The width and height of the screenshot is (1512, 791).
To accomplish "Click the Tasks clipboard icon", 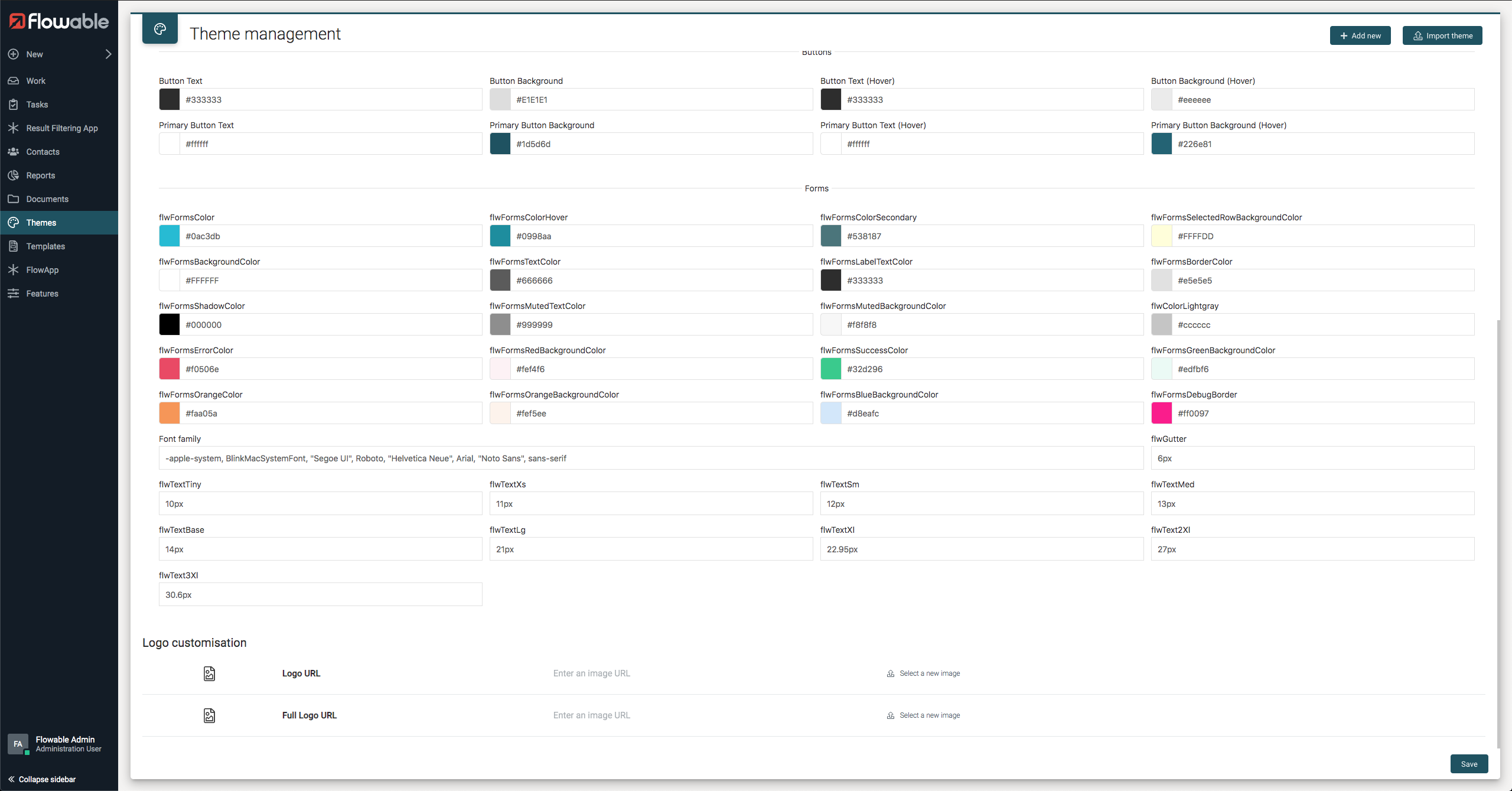I will [x=14, y=105].
